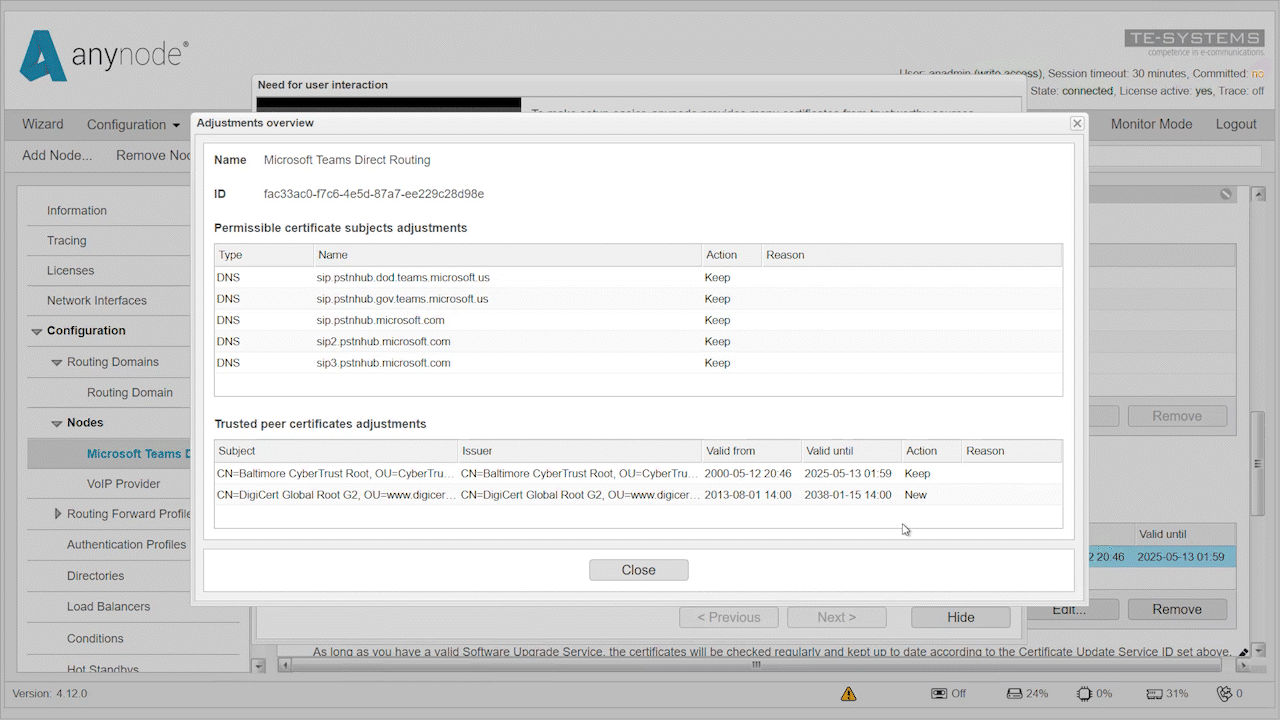Collapse the Configuration tree section
Screen dimensions: 1280x720
[x=37, y=331]
